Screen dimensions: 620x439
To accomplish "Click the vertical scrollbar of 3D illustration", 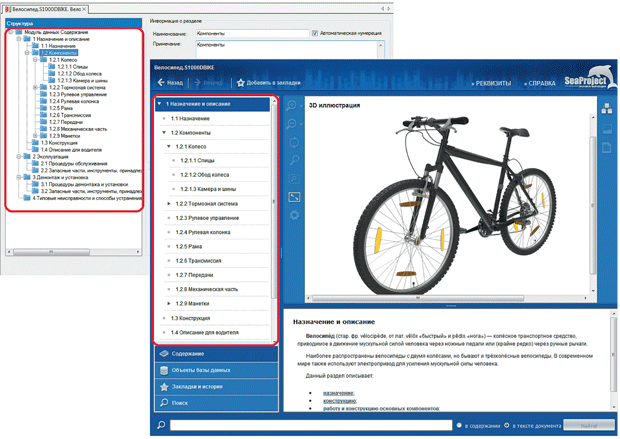I will pos(593,205).
